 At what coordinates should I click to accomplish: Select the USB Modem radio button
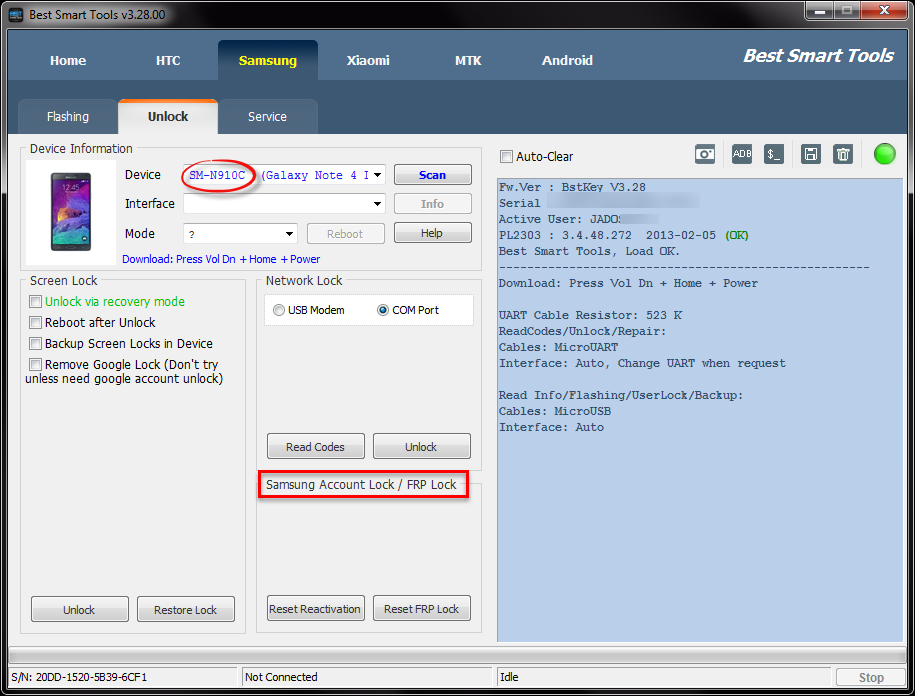click(279, 310)
